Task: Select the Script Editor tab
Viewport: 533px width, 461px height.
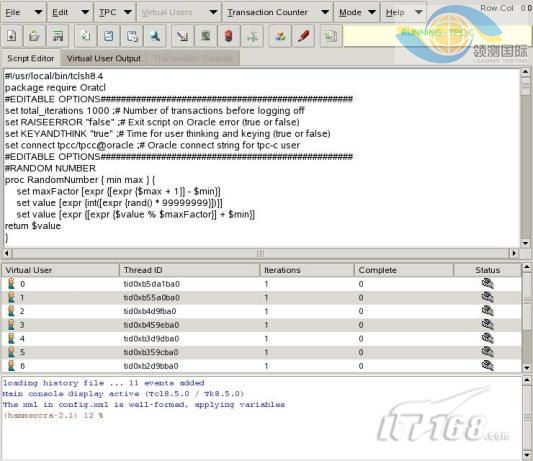Action: pos(31,58)
